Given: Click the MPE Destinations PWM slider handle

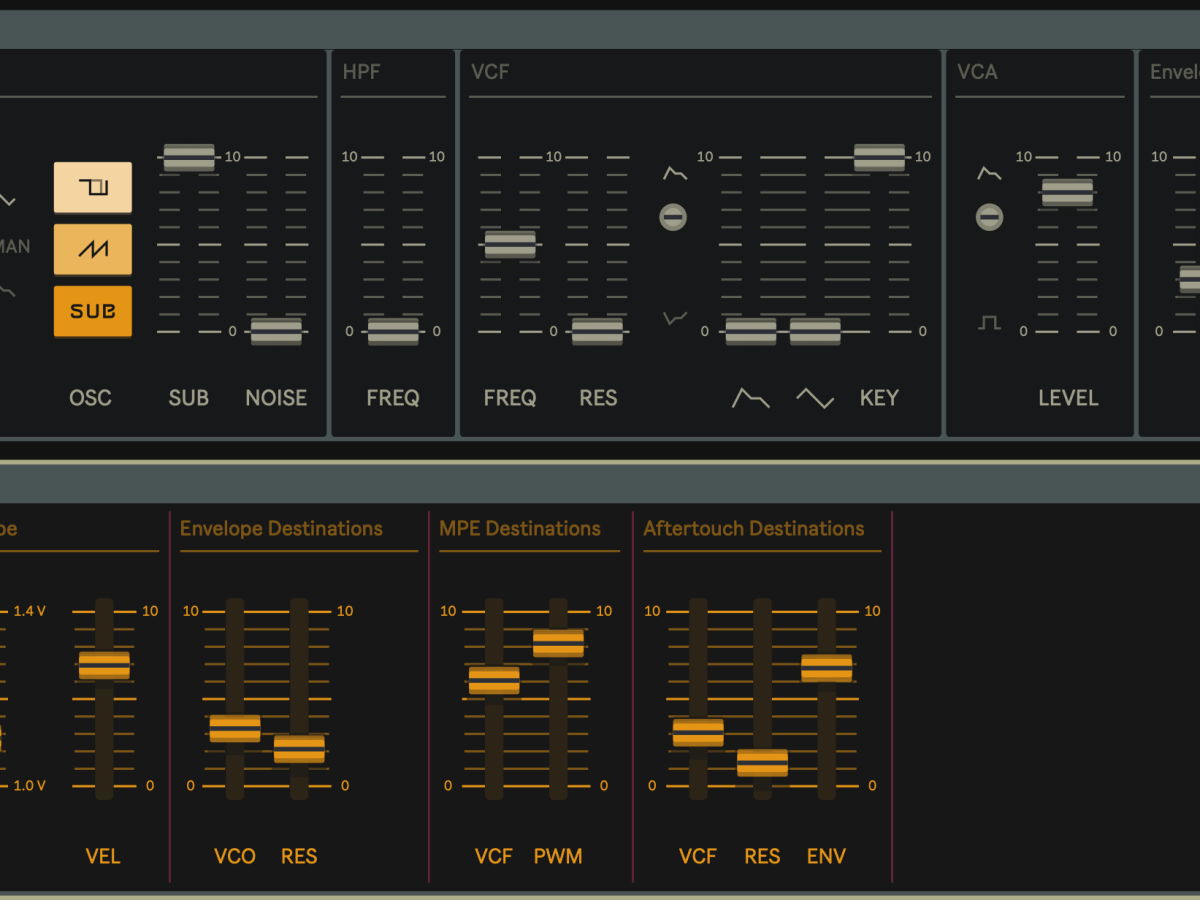Looking at the screenshot, I should [x=558, y=643].
